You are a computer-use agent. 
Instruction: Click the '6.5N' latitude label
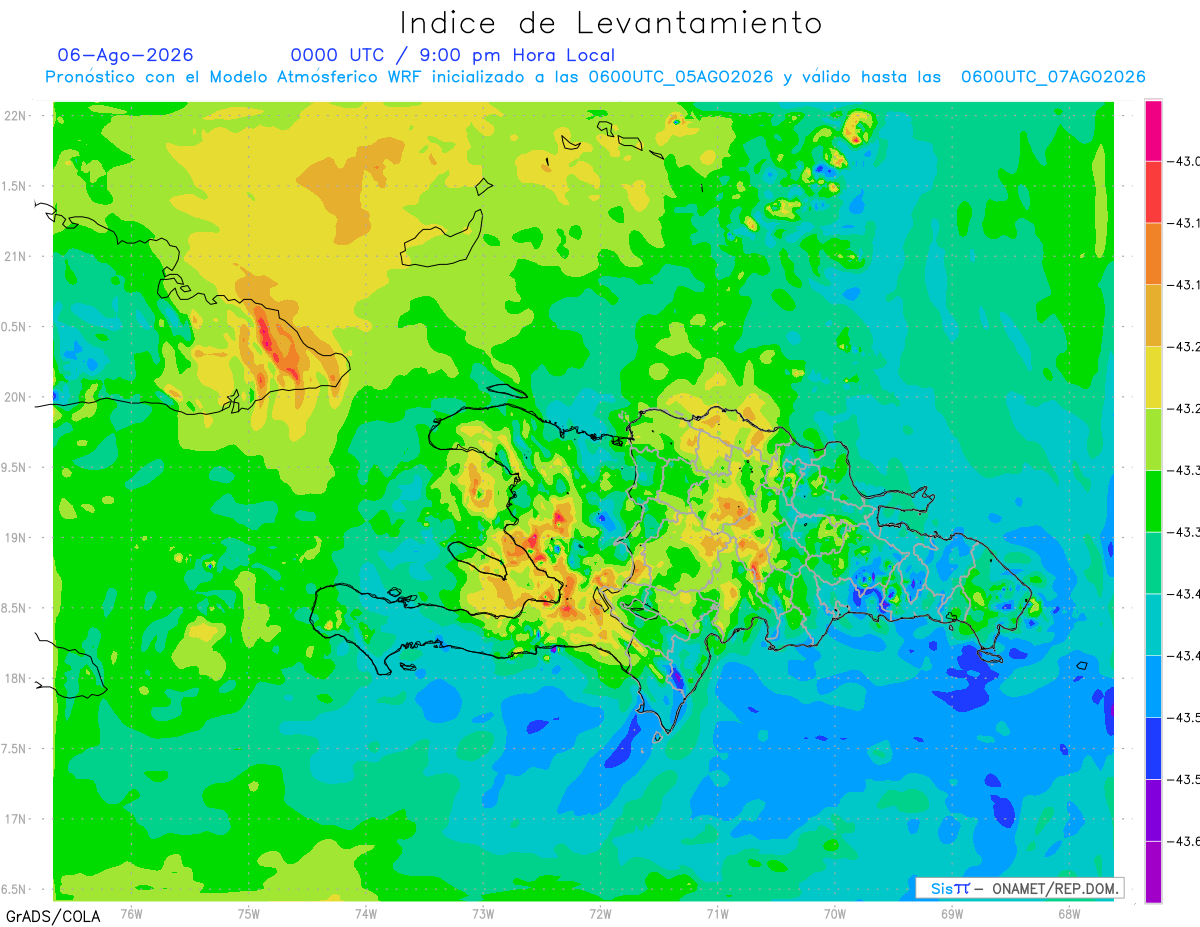coord(15,890)
